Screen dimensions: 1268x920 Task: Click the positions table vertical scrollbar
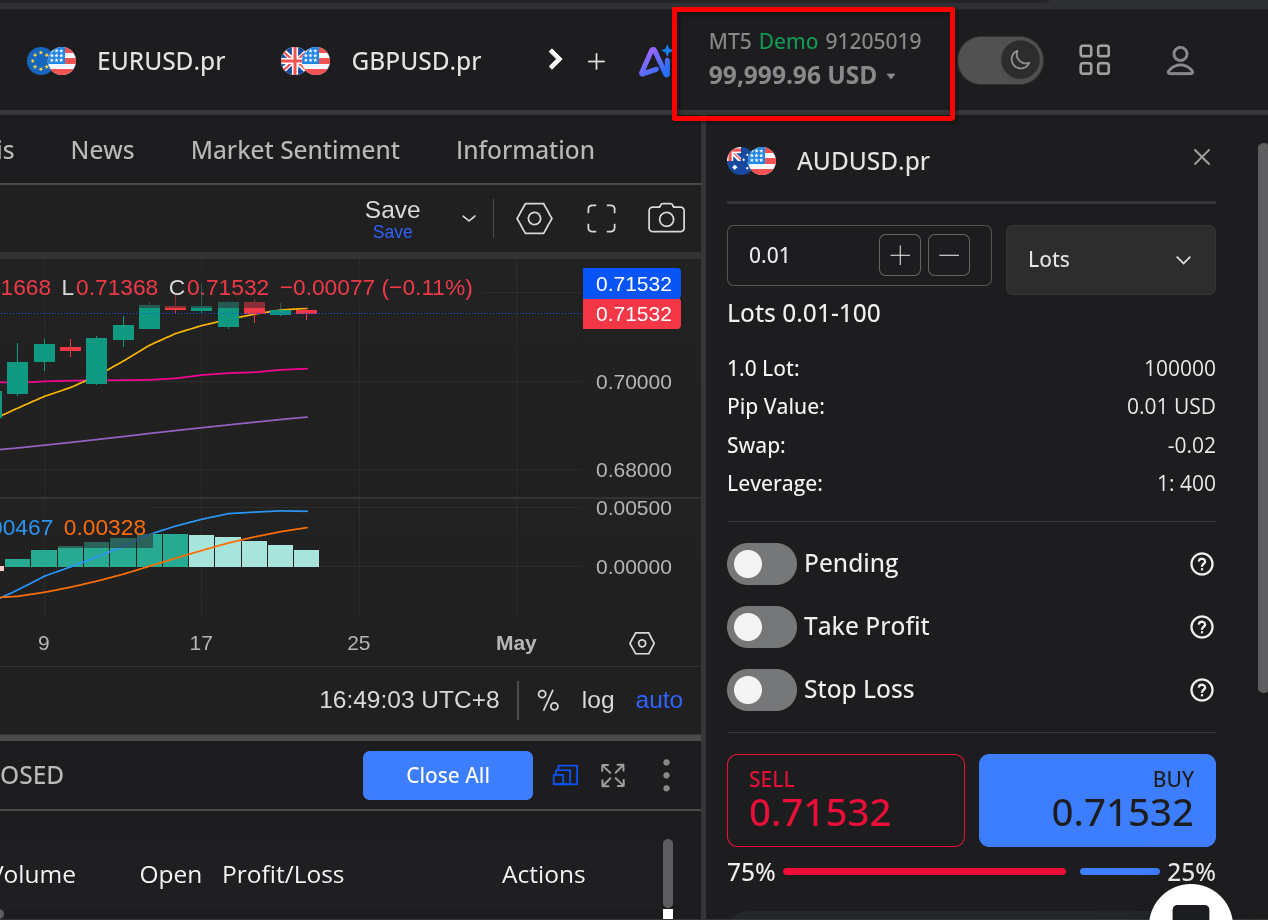pos(668,872)
